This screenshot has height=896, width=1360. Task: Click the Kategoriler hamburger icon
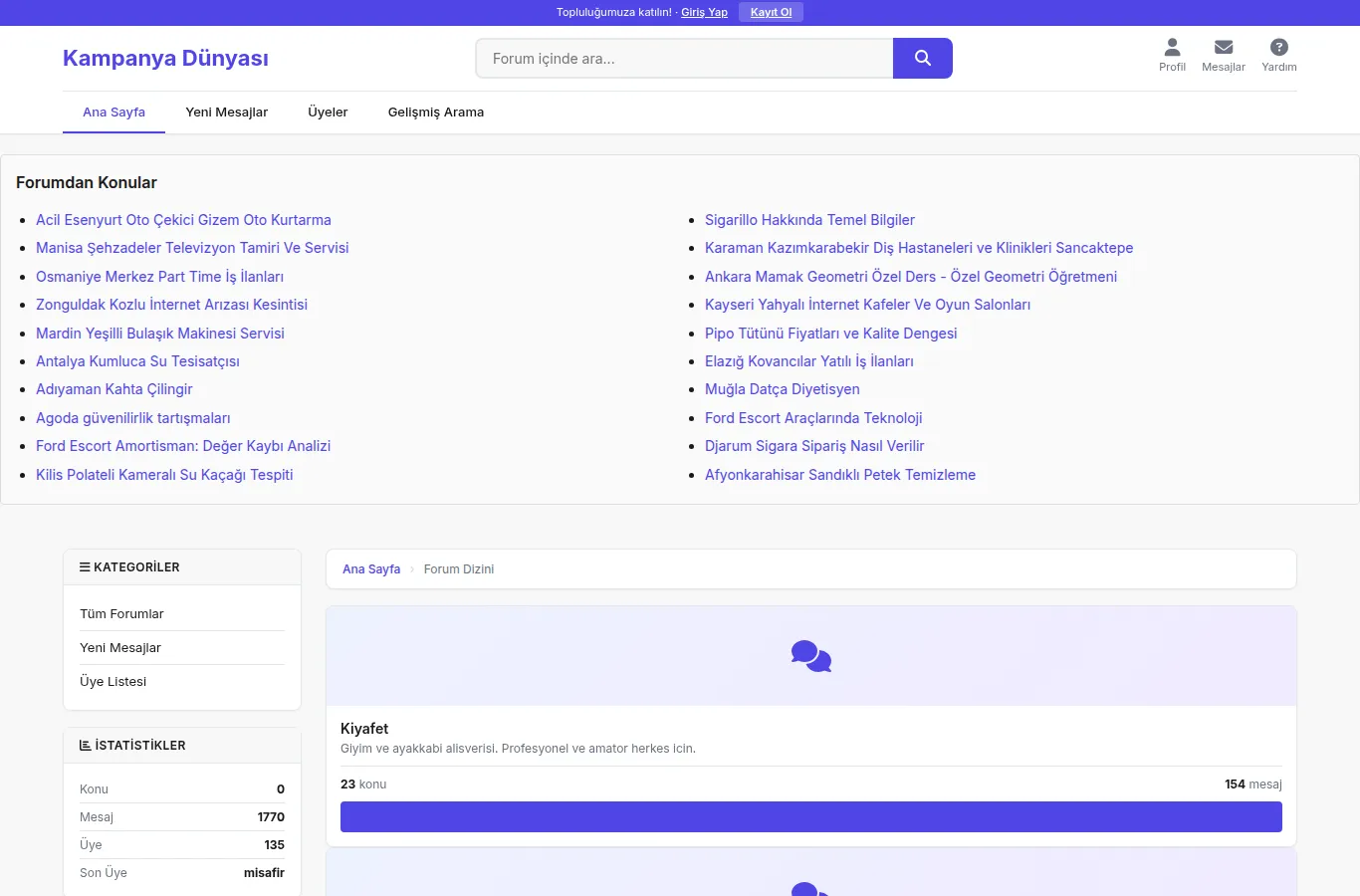[85, 566]
